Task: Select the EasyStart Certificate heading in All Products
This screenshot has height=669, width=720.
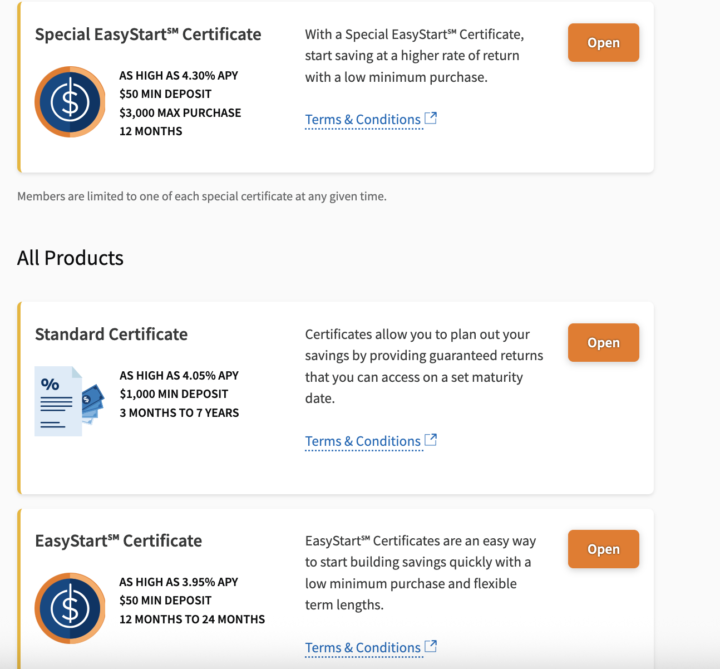Action: click(x=118, y=541)
